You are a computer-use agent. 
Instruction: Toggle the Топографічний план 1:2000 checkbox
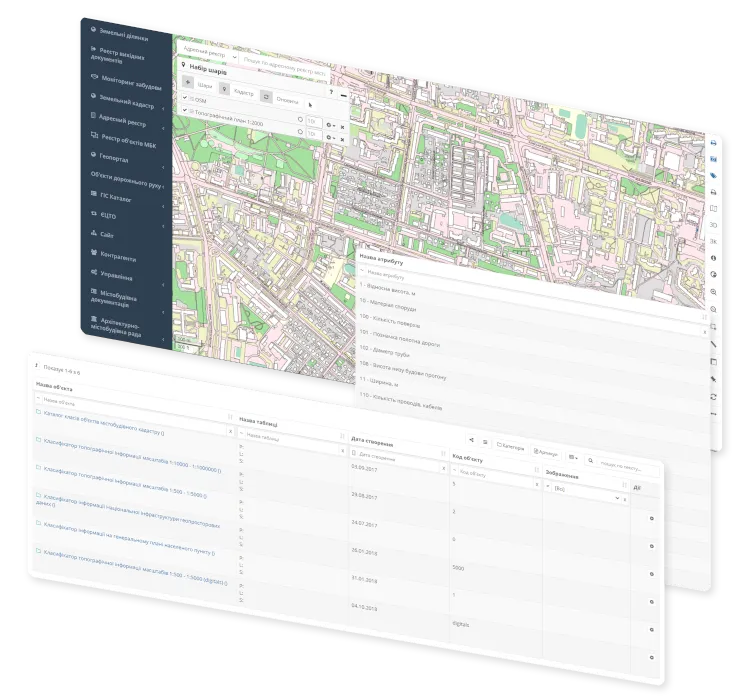click(x=185, y=111)
